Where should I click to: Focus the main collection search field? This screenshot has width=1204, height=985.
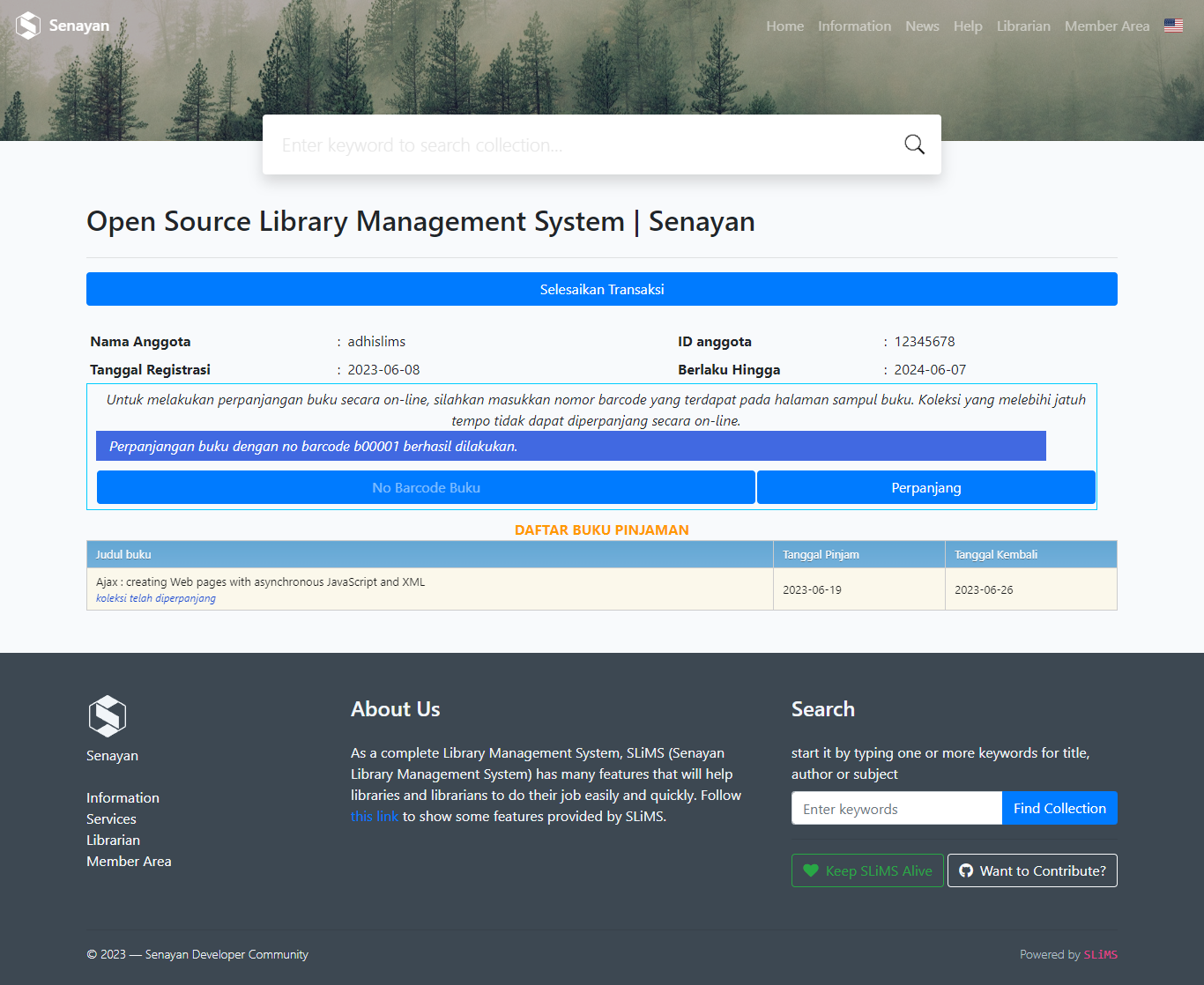click(582, 144)
